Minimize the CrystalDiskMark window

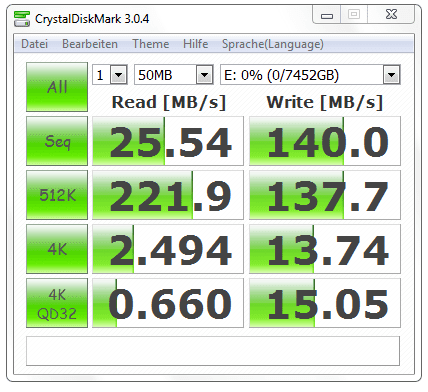tap(327, 15)
